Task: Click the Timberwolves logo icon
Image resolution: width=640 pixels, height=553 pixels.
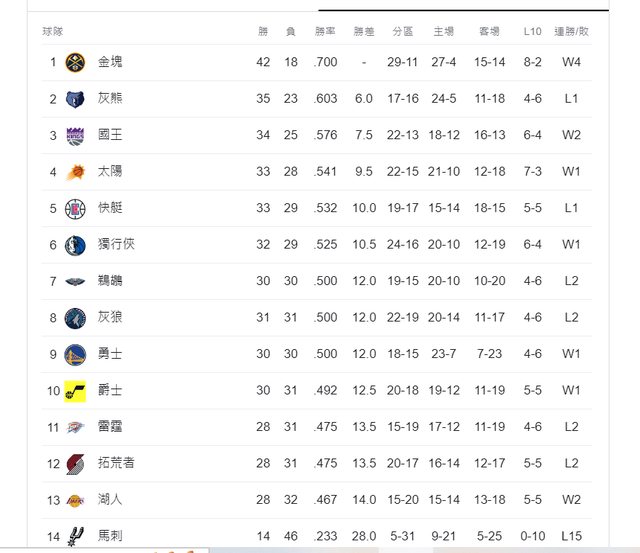Action: 75,318
